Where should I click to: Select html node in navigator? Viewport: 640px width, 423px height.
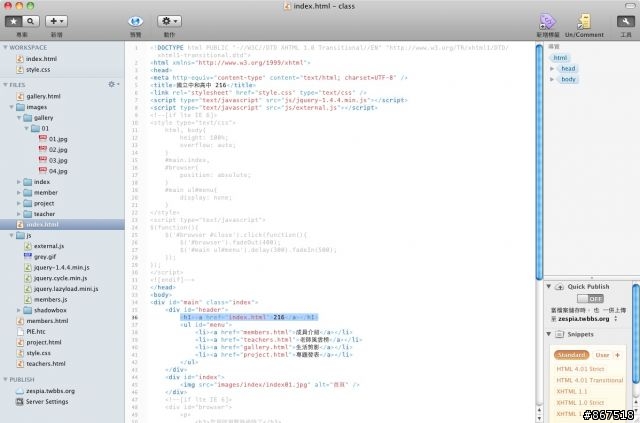560,58
